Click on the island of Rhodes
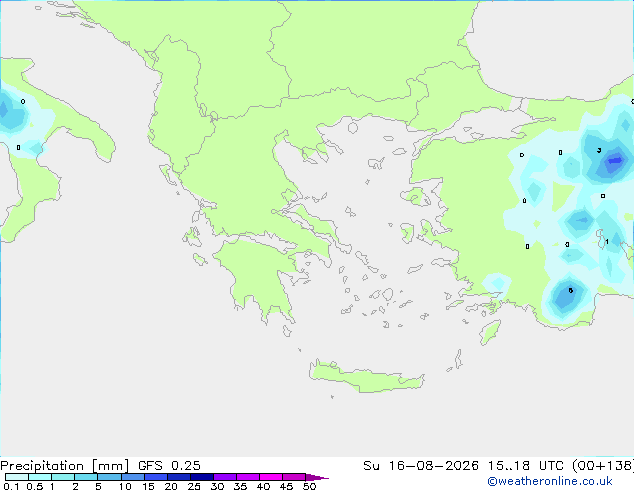The width and height of the screenshot is (634, 490). (x=490, y=332)
